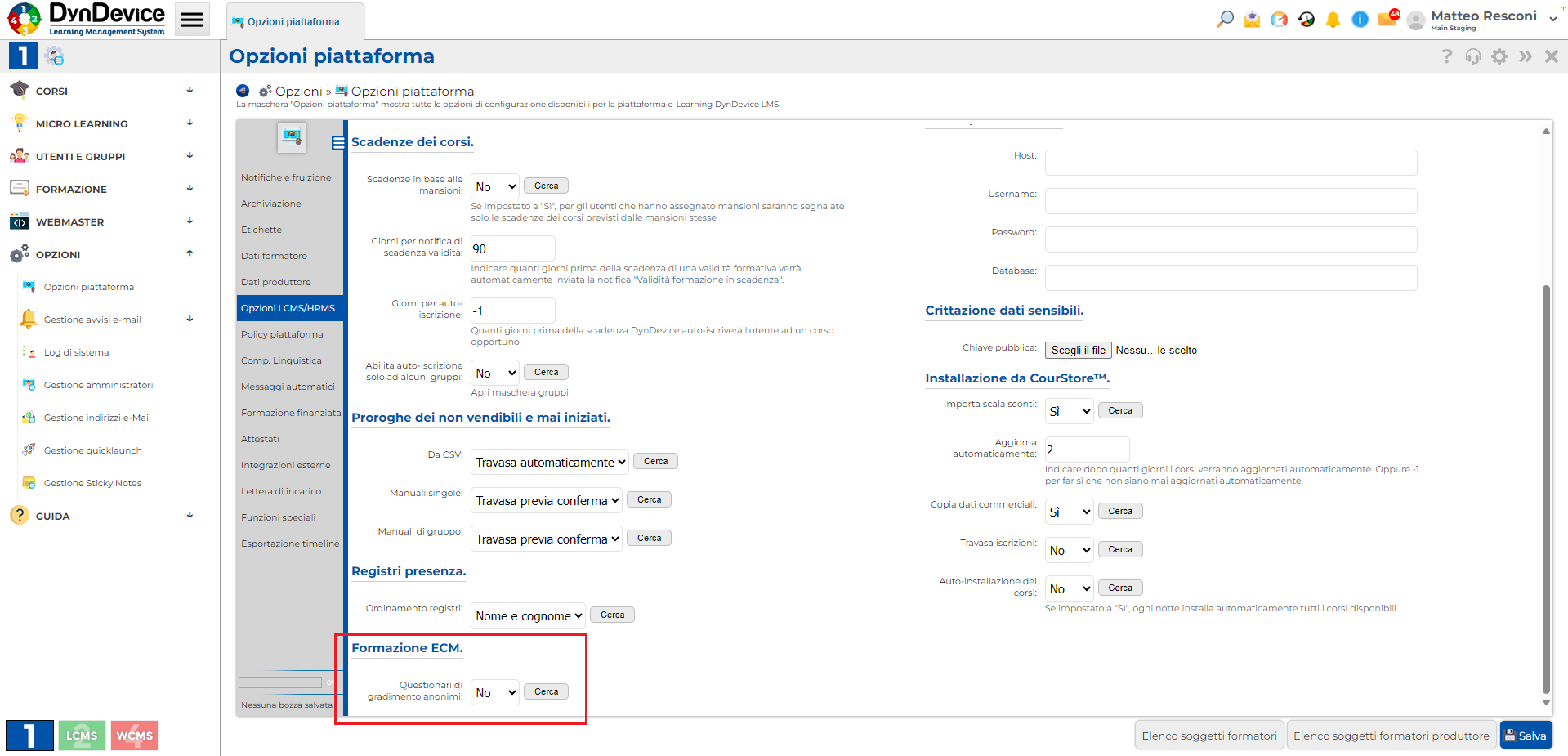Collapse the OPZIONI sidebar section
The height and width of the screenshot is (756, 1568).
click(190, 254)
